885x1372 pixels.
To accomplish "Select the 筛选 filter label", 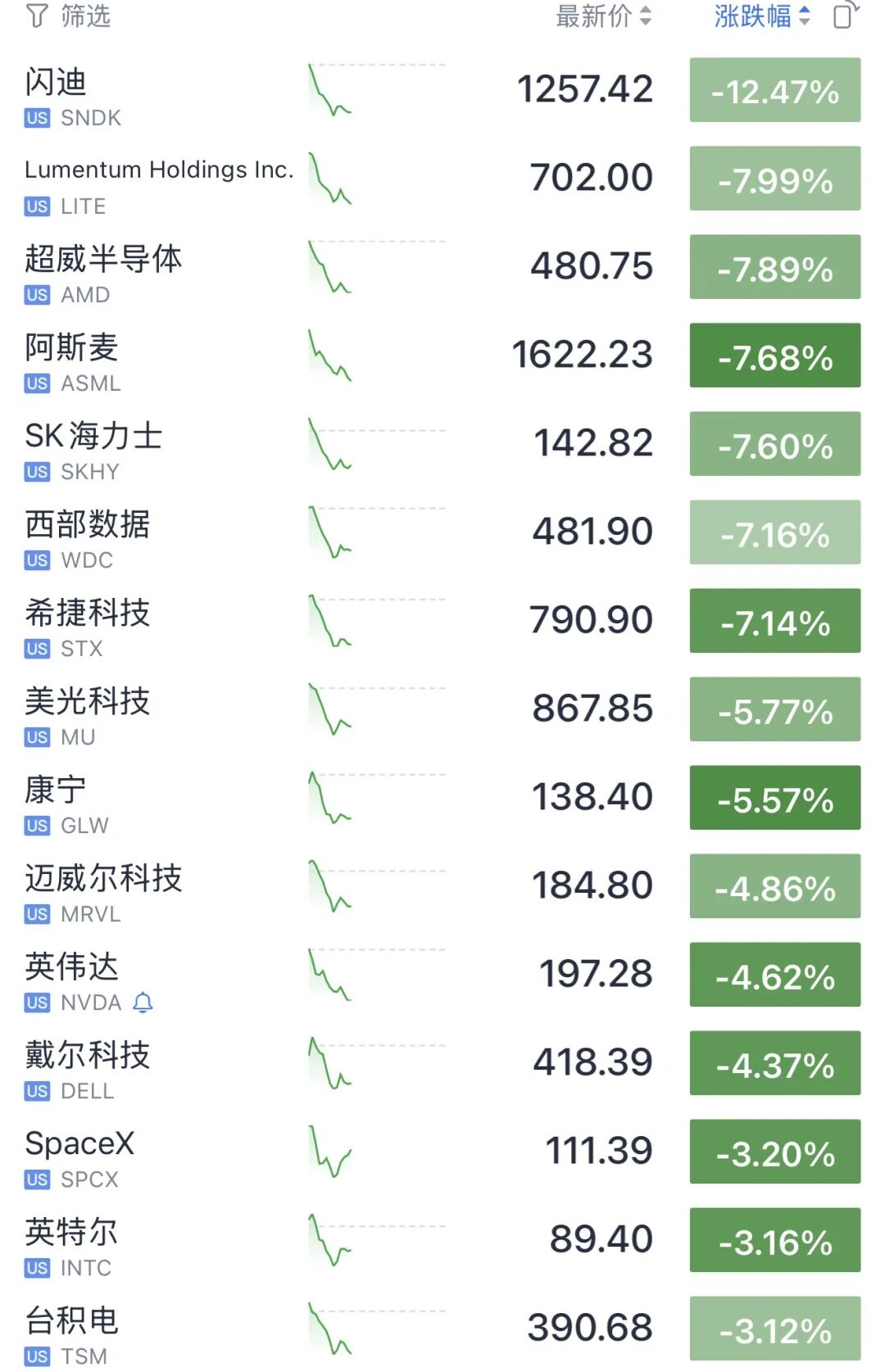I will (86, 16).
